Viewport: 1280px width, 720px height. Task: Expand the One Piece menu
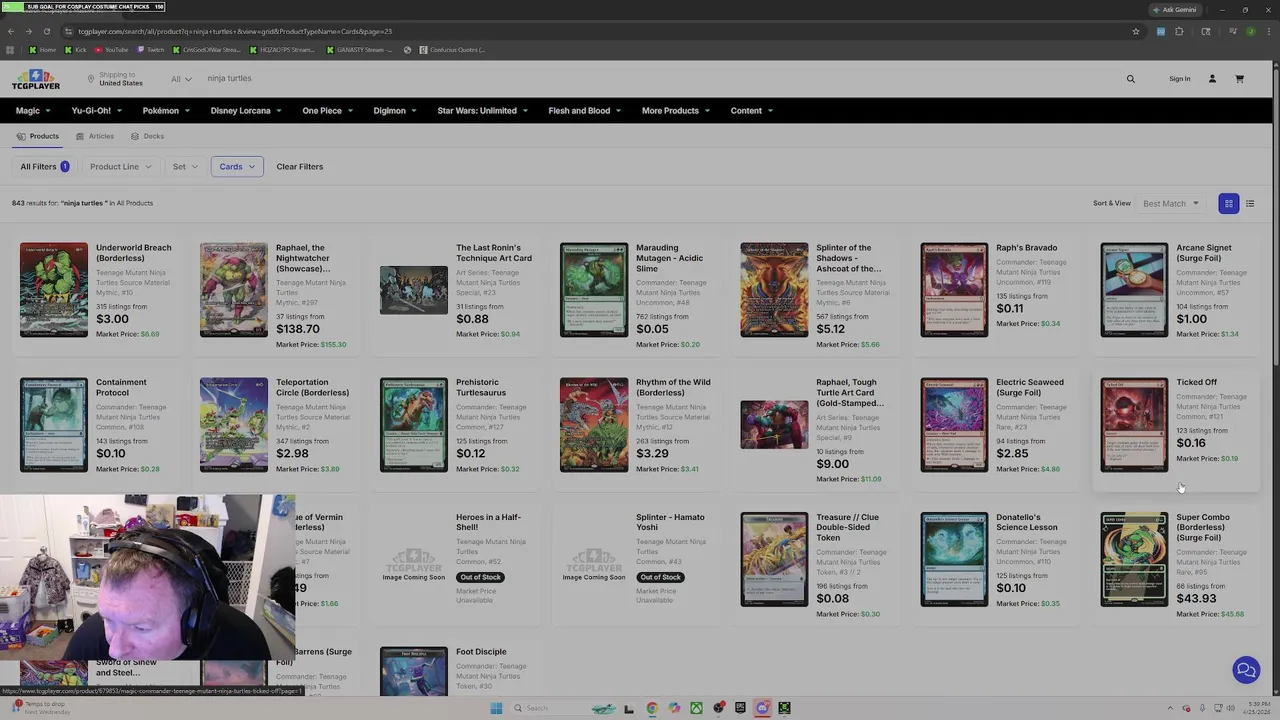point(327,111)
